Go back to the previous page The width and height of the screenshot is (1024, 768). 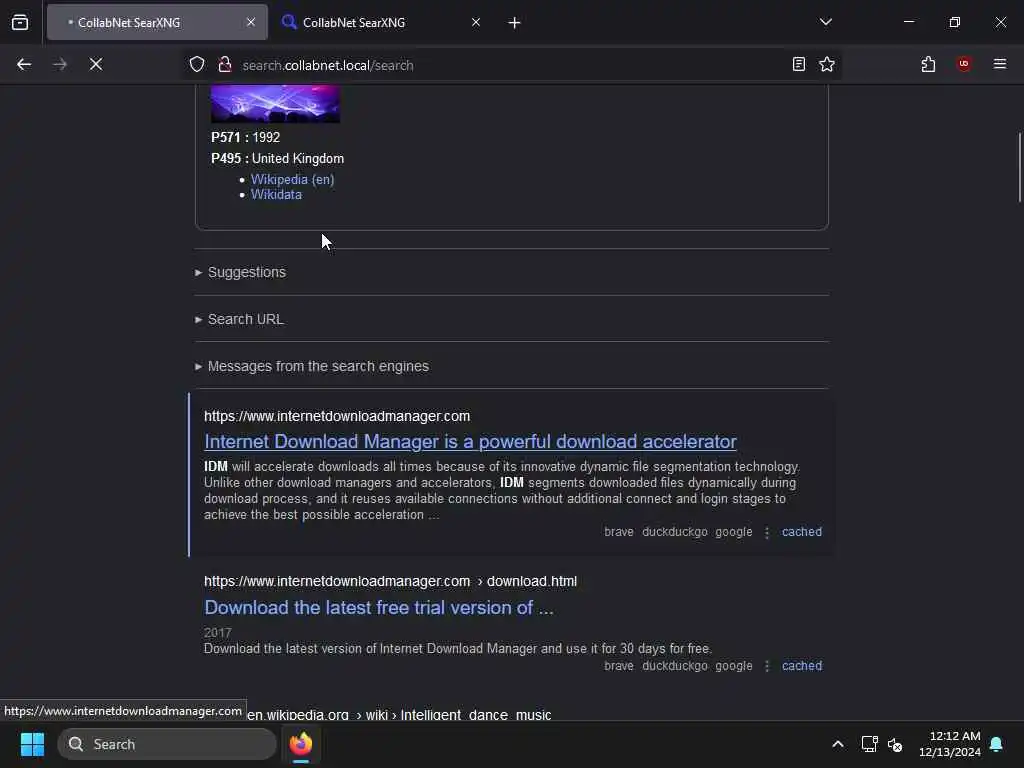coord(24,64)
